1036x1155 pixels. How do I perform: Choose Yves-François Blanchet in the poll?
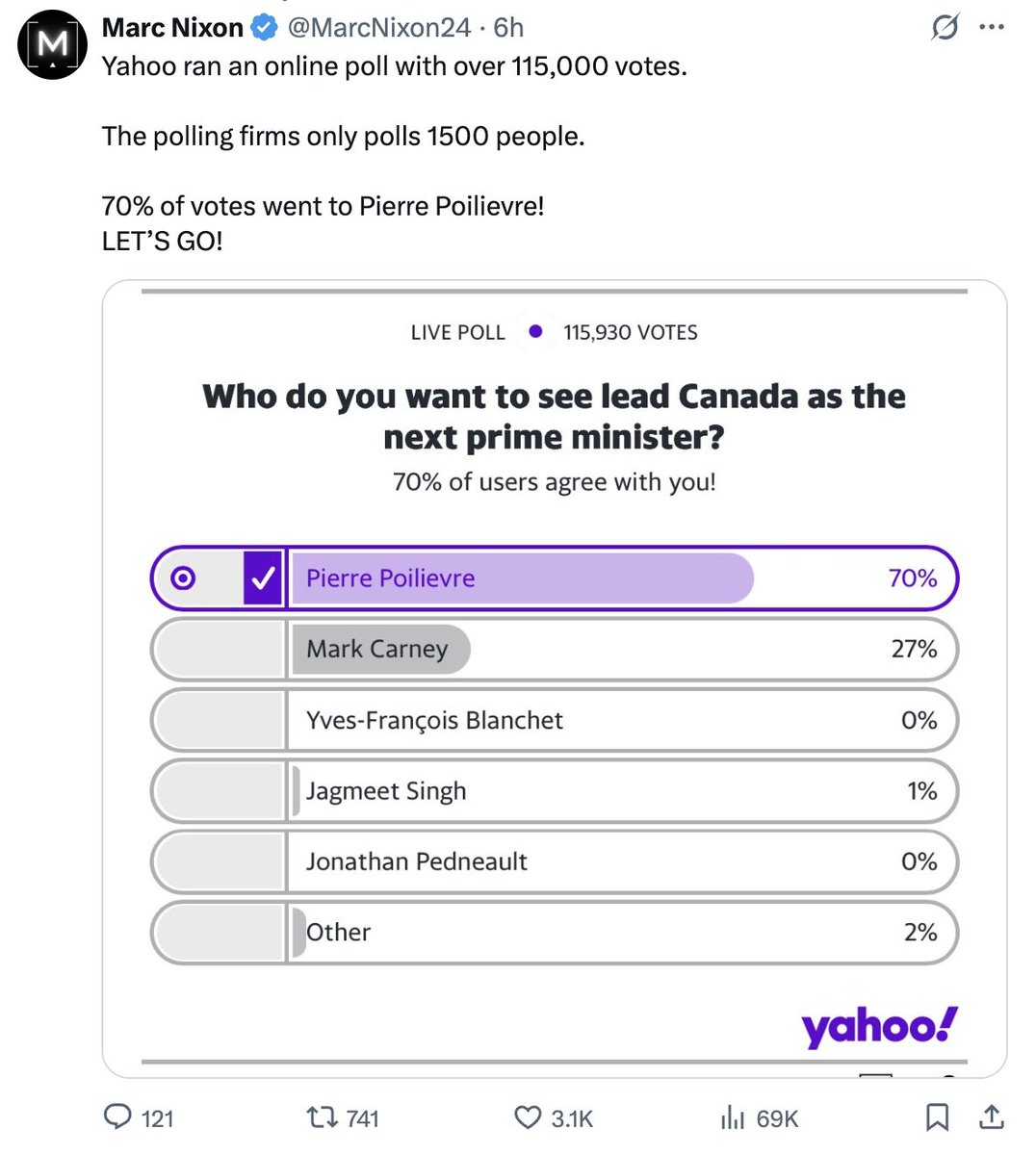point(555,720)
